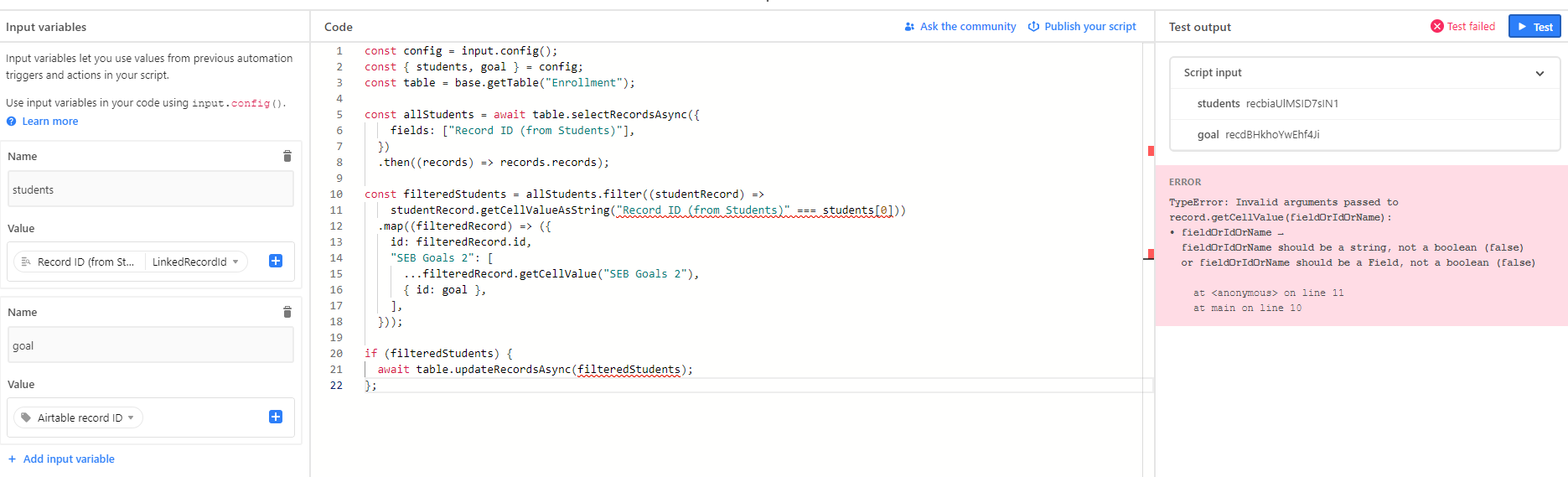
Task: Click the Airtable record ID tag icon
Action: pyautogui.click(x=26, y=417)
